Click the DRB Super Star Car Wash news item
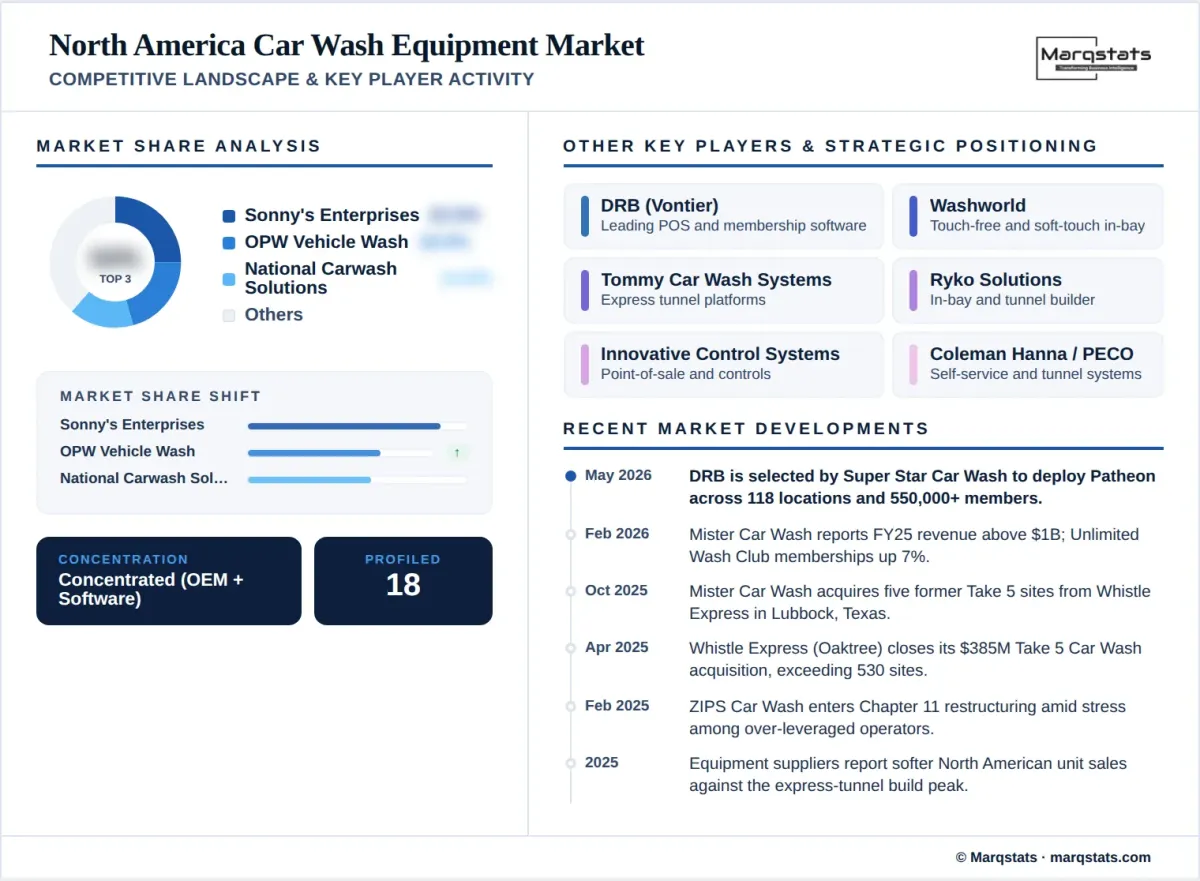 922,487
